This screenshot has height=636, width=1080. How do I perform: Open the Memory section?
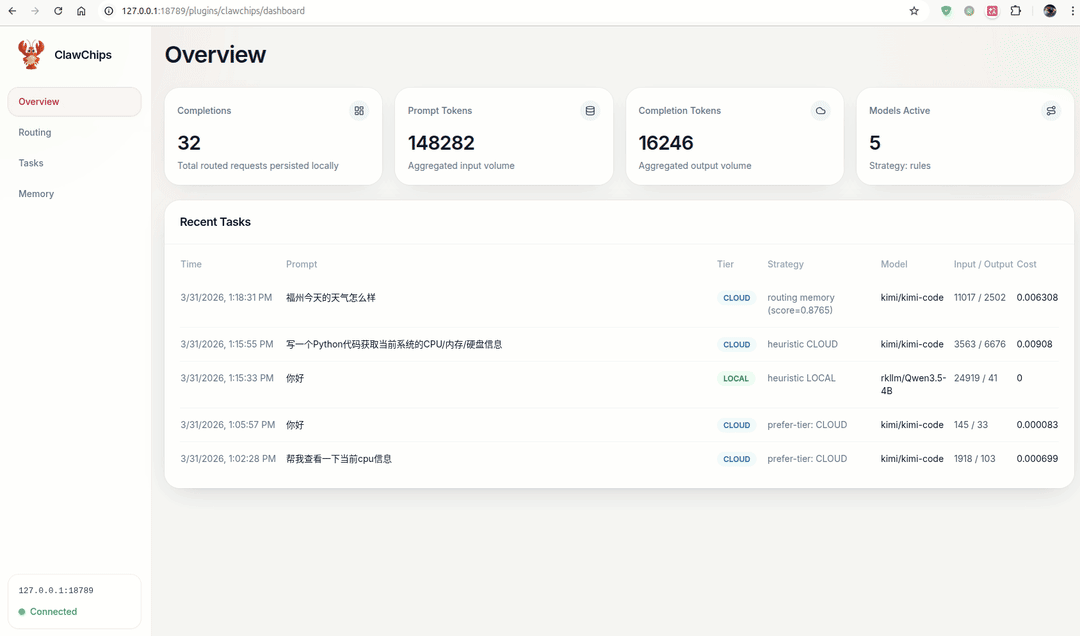(x=36, y=194)
